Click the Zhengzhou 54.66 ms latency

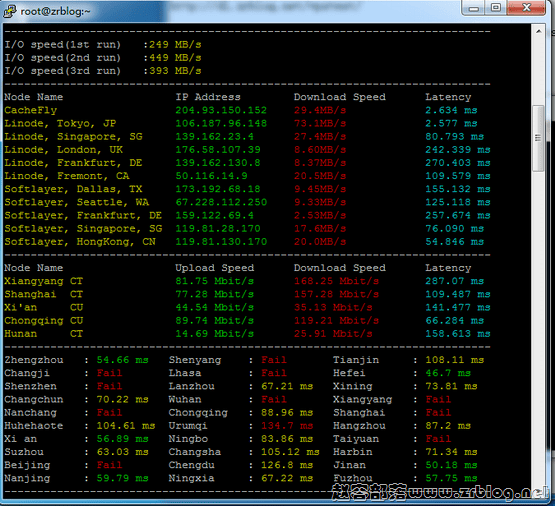coord(122,360)
